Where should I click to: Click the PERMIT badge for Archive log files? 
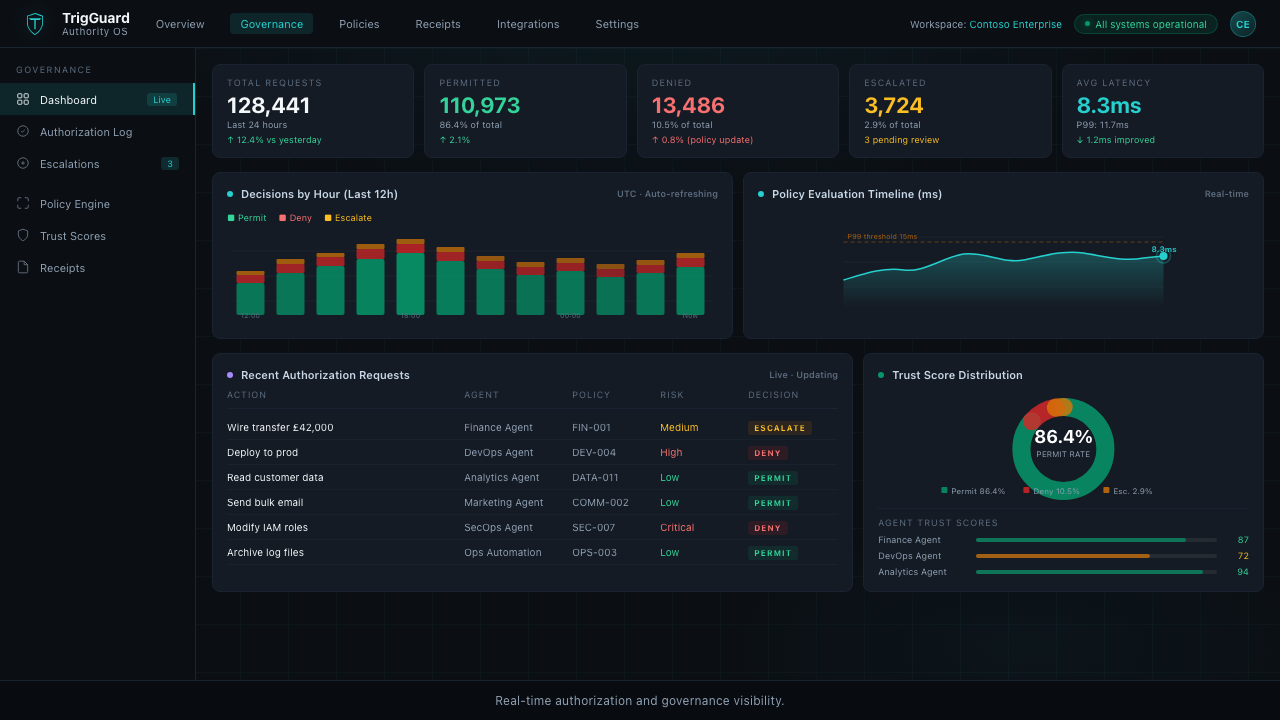pyautogui.click(x=773, y=553)
